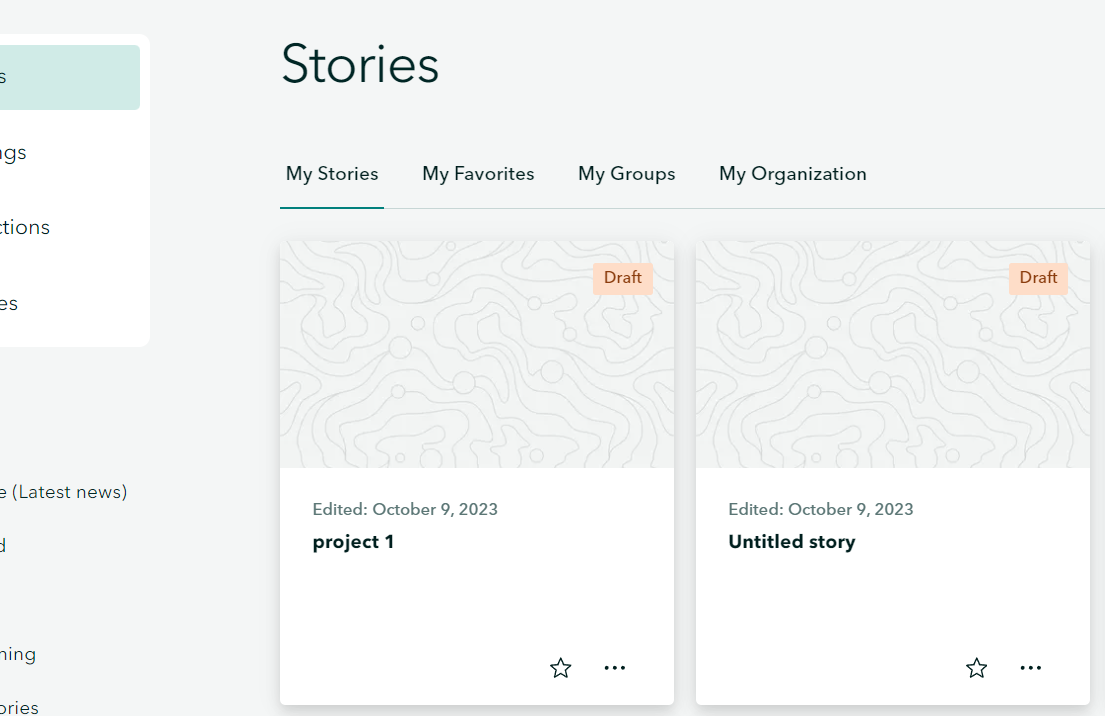Screen dimensions: 1105x716
Task: Expand the ellipsis dropdown under project 1
Action: [614, 667]
